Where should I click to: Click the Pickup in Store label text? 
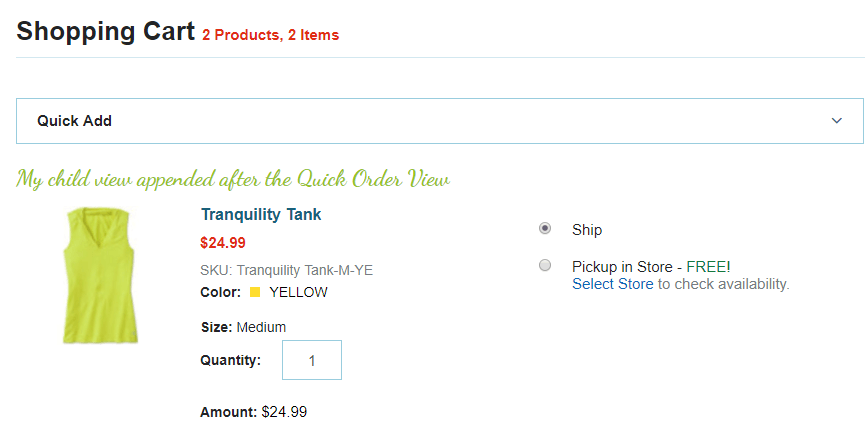622,267
